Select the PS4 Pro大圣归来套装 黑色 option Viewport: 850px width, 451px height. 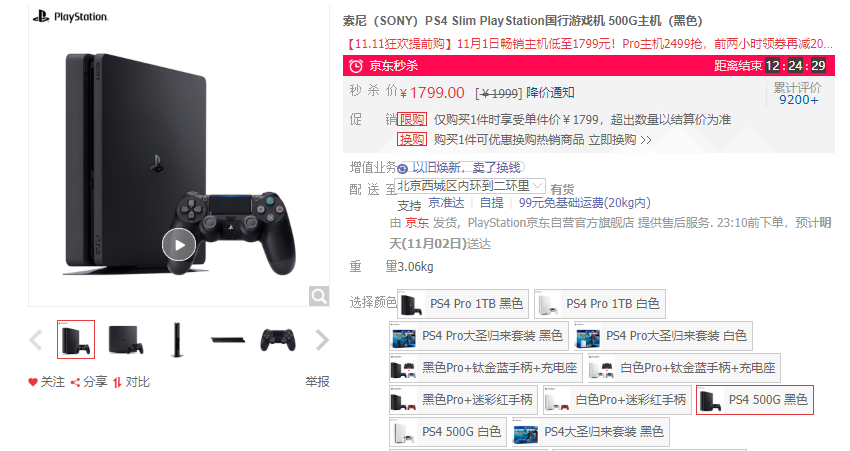479,336
